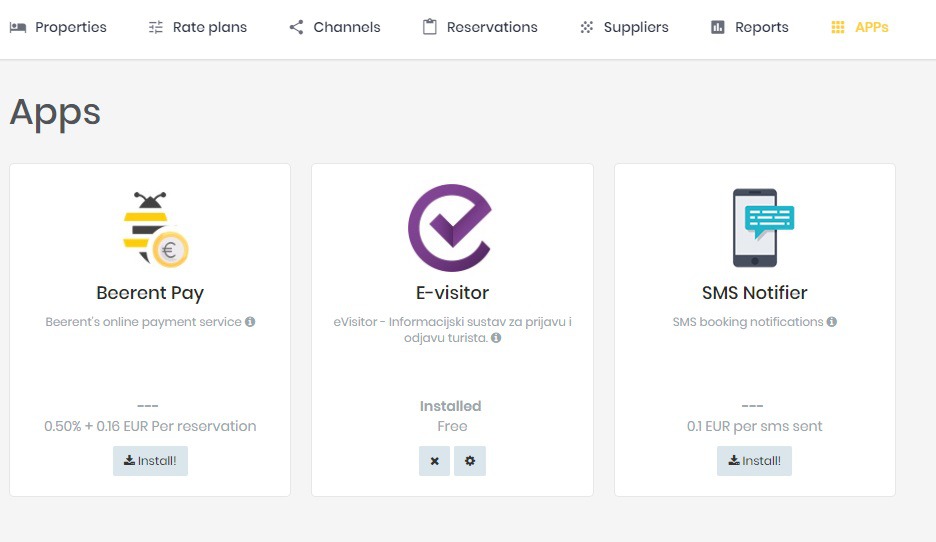The height and width of the screenshot is (542, 936).
Task: Click the share icon next to Channels
Action: click(296, 27)
